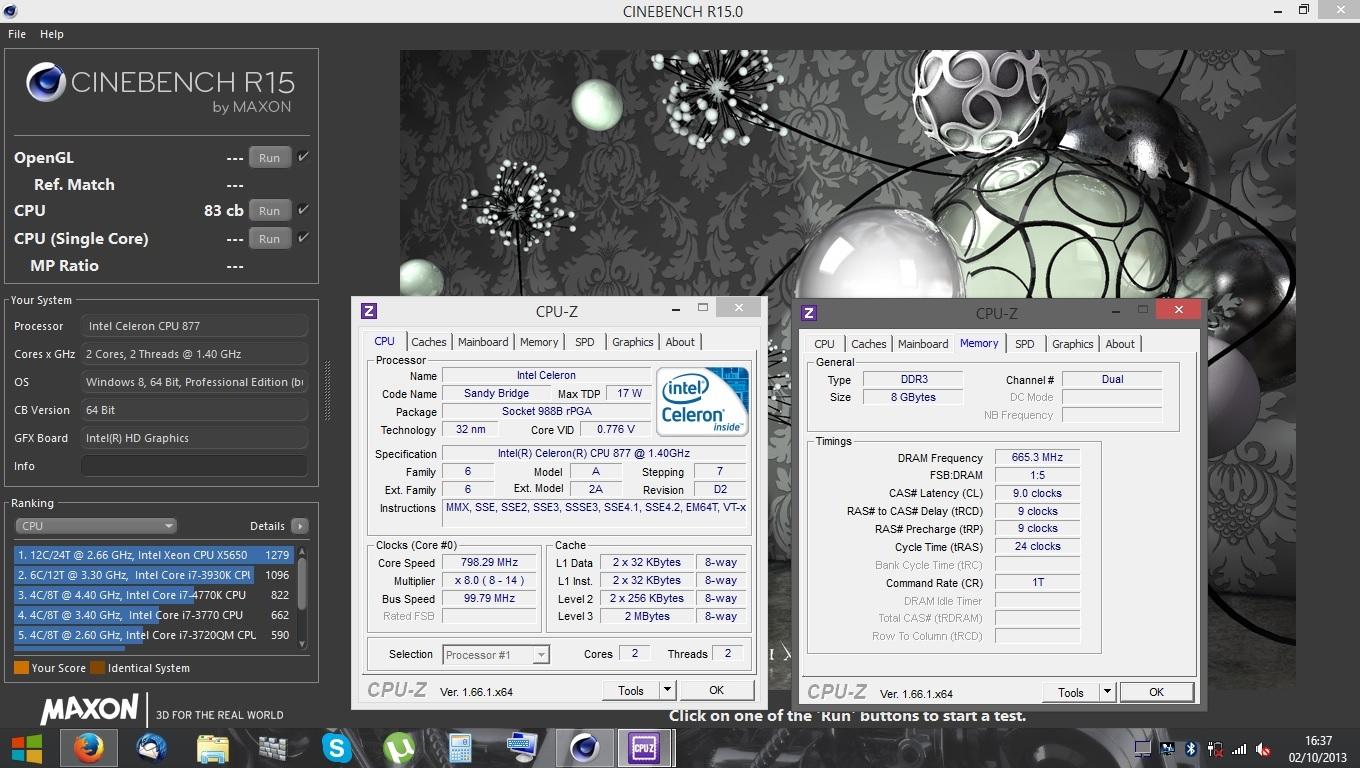Open File Explorer from the taskbar
1360x768 pixels.
point(213,748)
